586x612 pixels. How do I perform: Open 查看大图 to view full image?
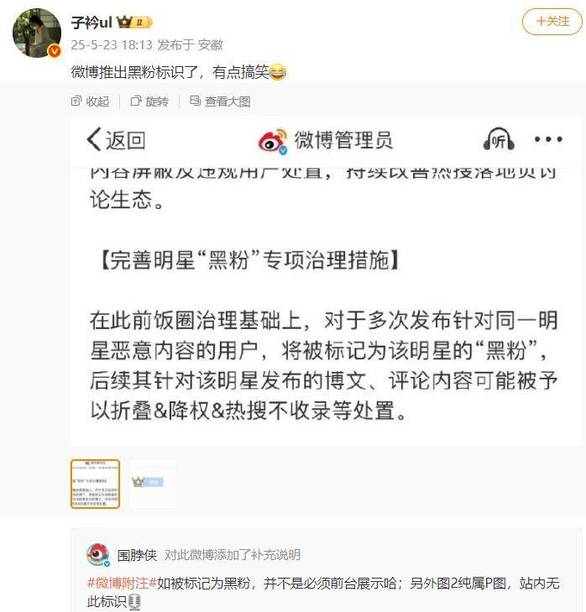click(x=220, y=101)
